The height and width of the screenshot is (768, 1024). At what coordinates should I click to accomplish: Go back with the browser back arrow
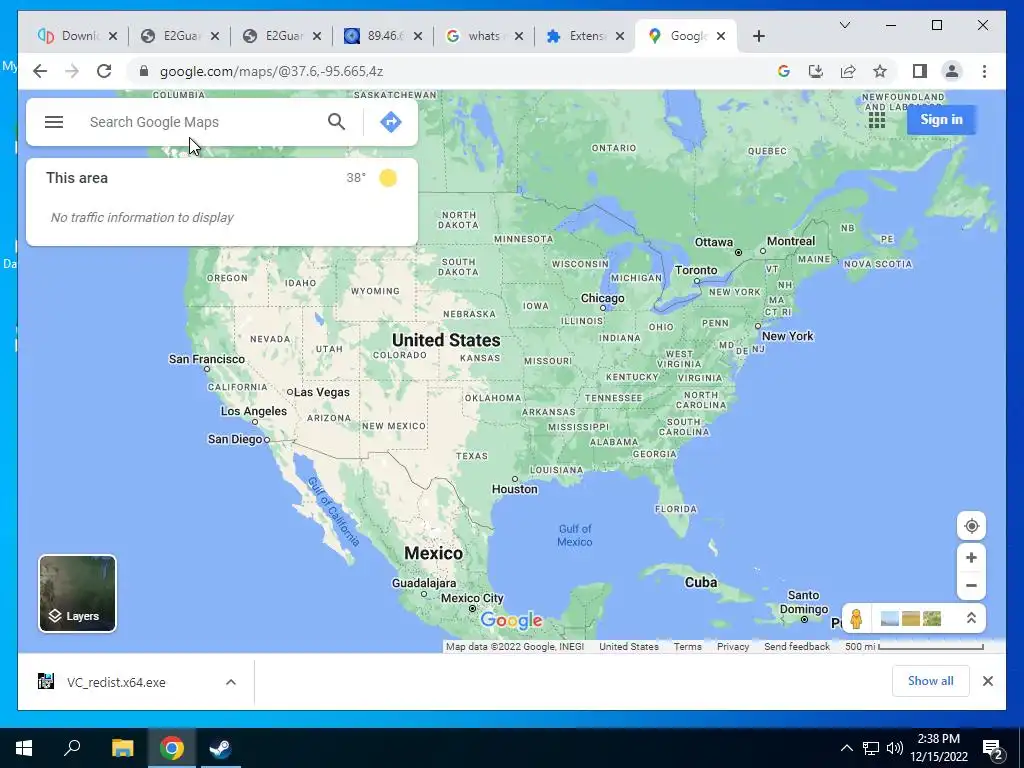pos(40,71)
